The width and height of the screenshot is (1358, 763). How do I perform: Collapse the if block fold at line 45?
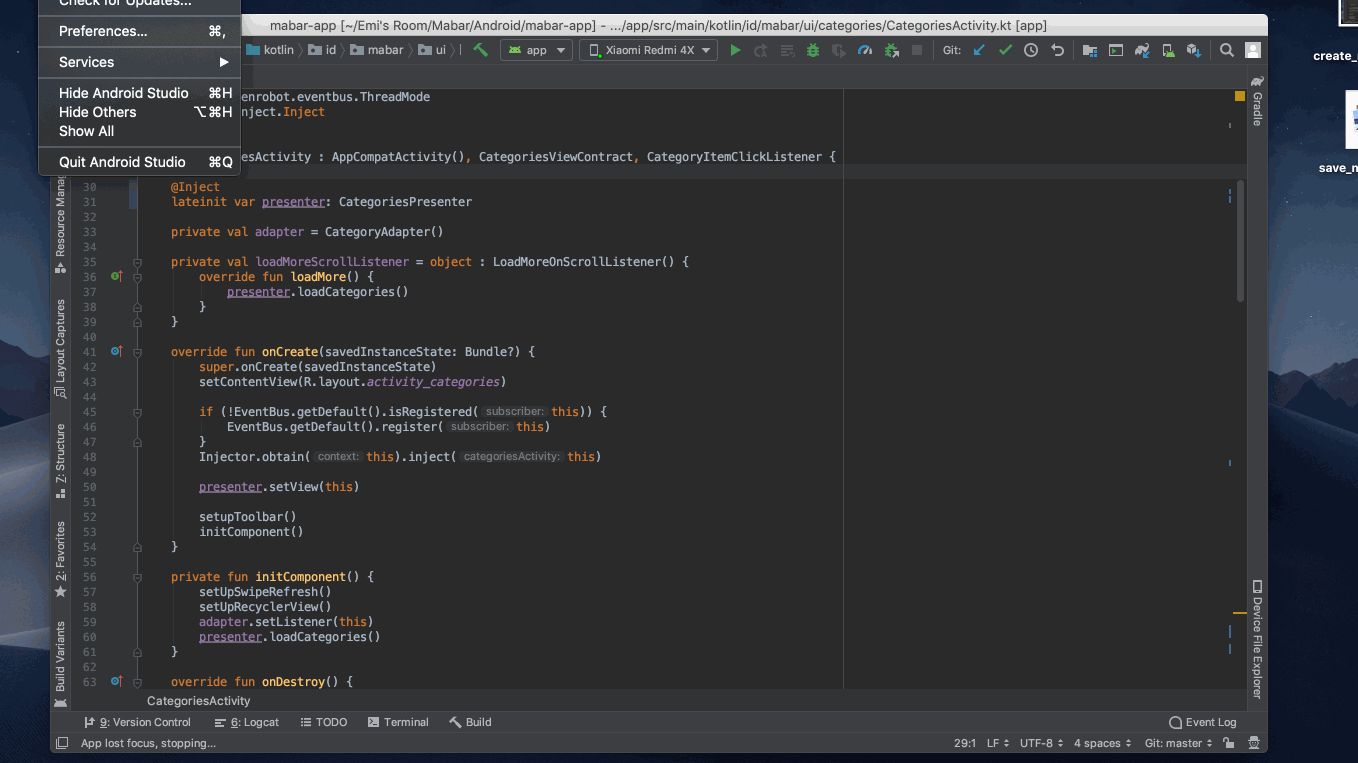138,412
